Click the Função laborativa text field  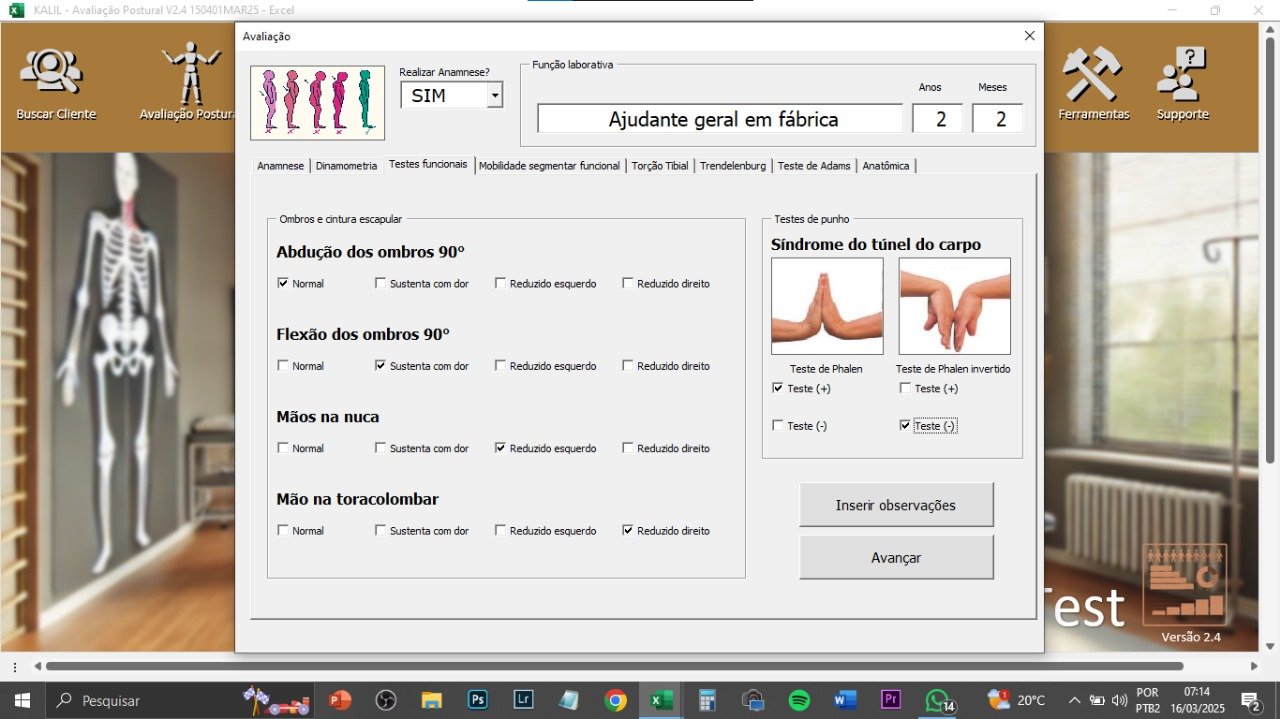click(x=720, y=119)
